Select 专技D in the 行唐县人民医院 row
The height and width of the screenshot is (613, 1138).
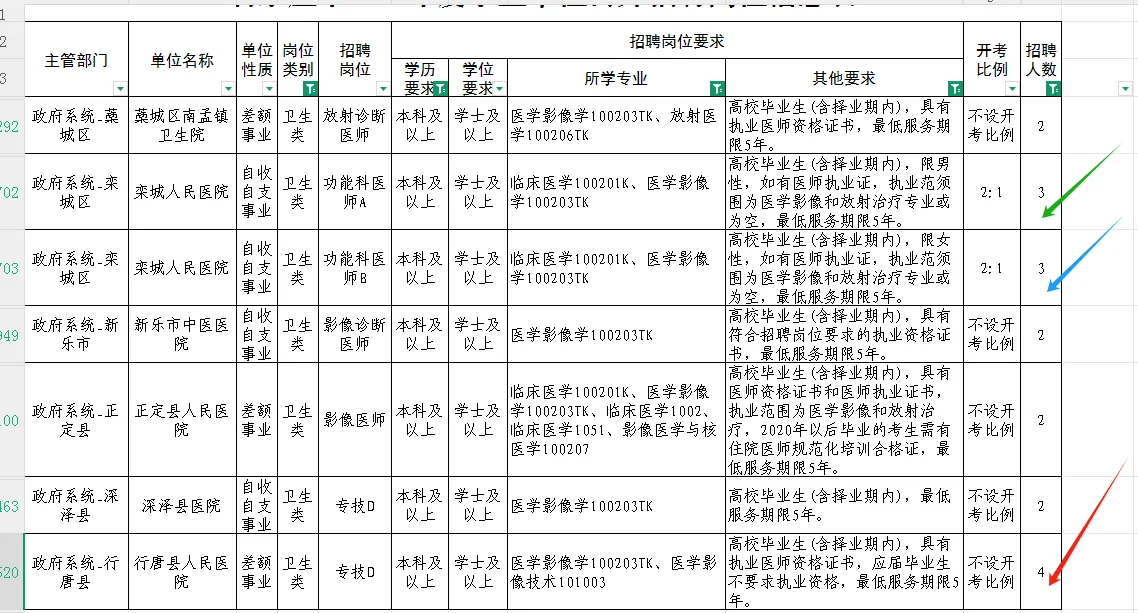tap(355, 572)
